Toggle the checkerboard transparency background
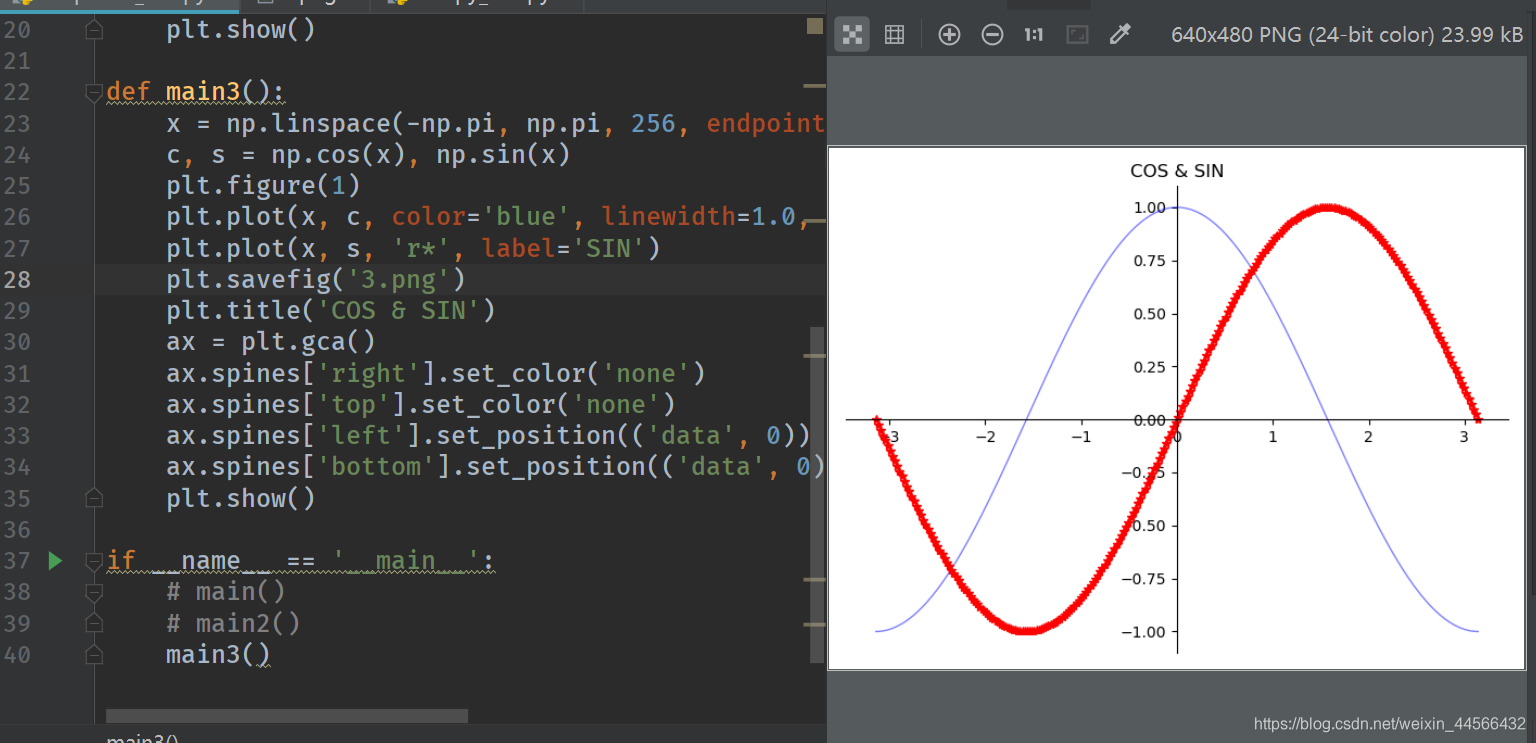Image resolution: width=1536 pixels, height=743 pixels. click(x=852, y=33)
